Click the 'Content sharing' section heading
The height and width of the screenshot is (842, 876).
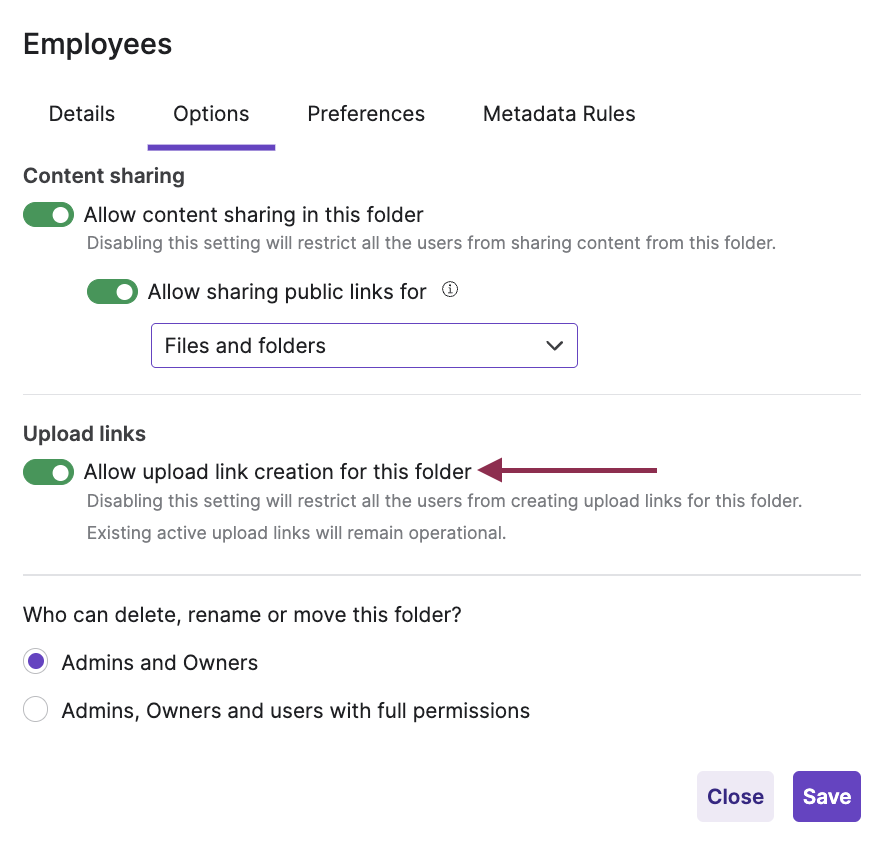104,176
